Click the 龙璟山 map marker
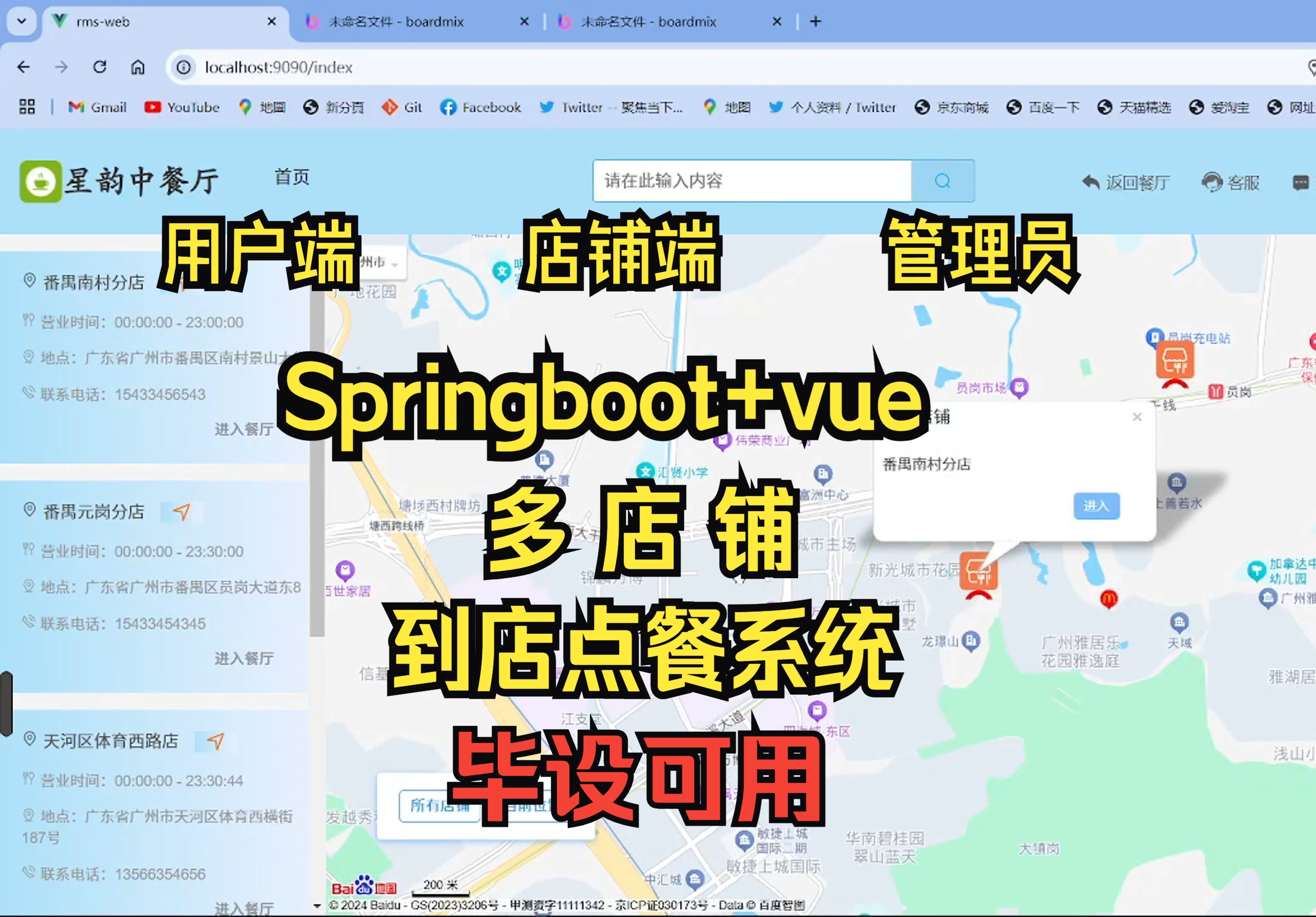The image size is (1316, 917). 970,641
